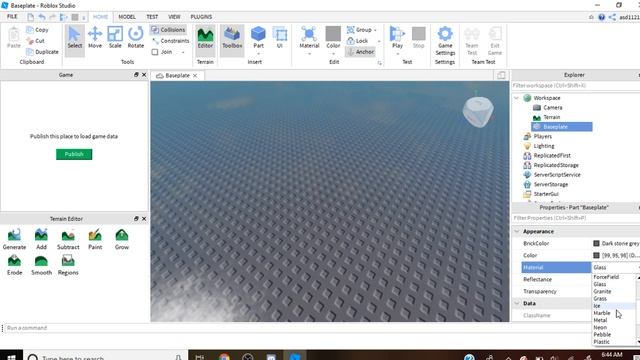Open Game Settings

[445, 41]
